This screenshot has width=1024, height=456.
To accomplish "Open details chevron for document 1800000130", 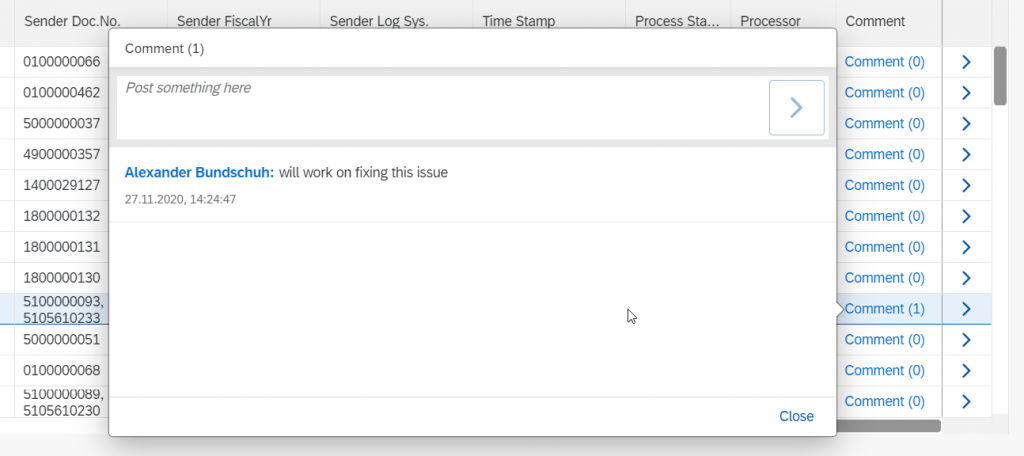I will point(967,278).
